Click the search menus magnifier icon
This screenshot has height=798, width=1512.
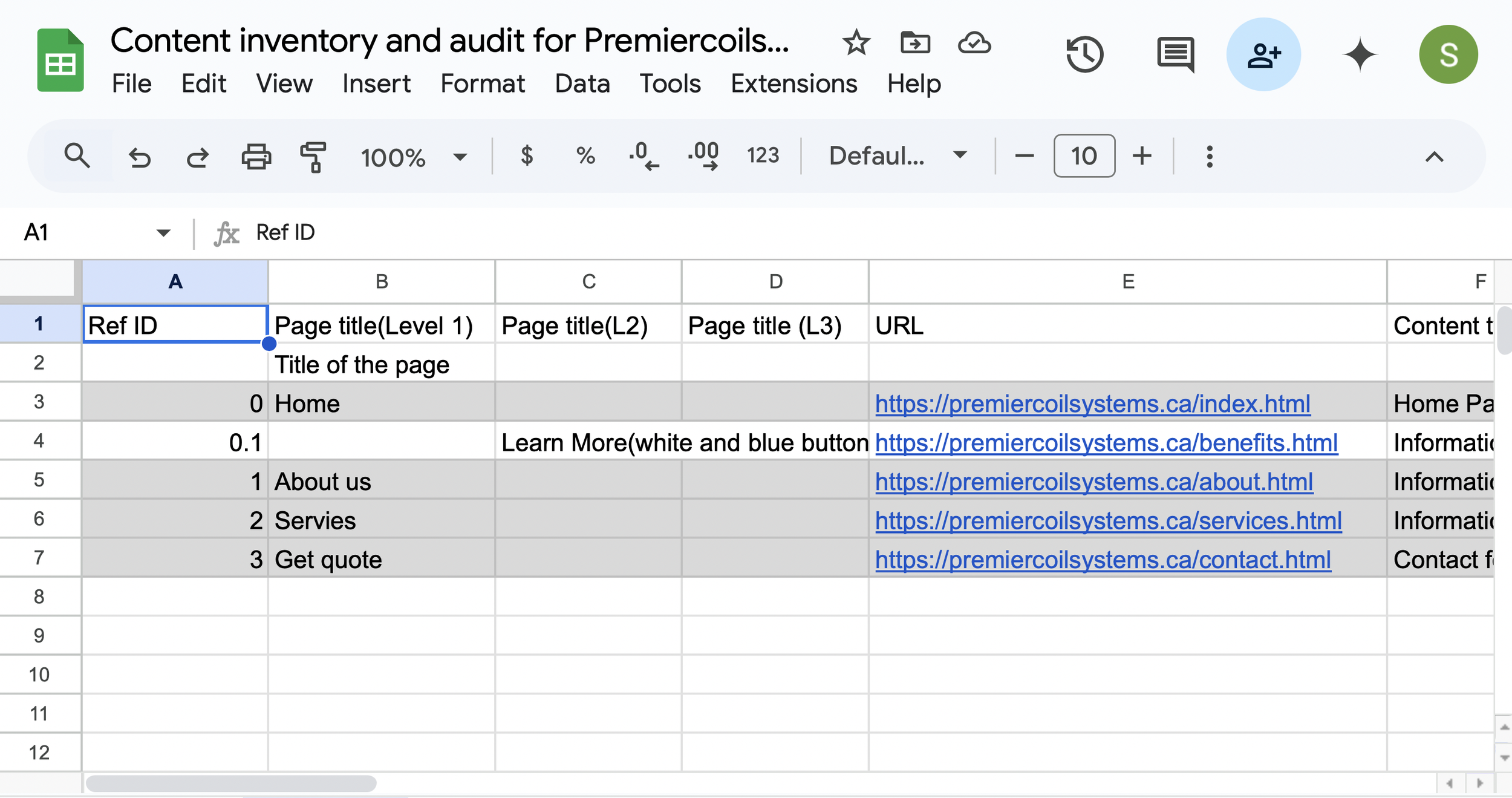coord(77,156)
